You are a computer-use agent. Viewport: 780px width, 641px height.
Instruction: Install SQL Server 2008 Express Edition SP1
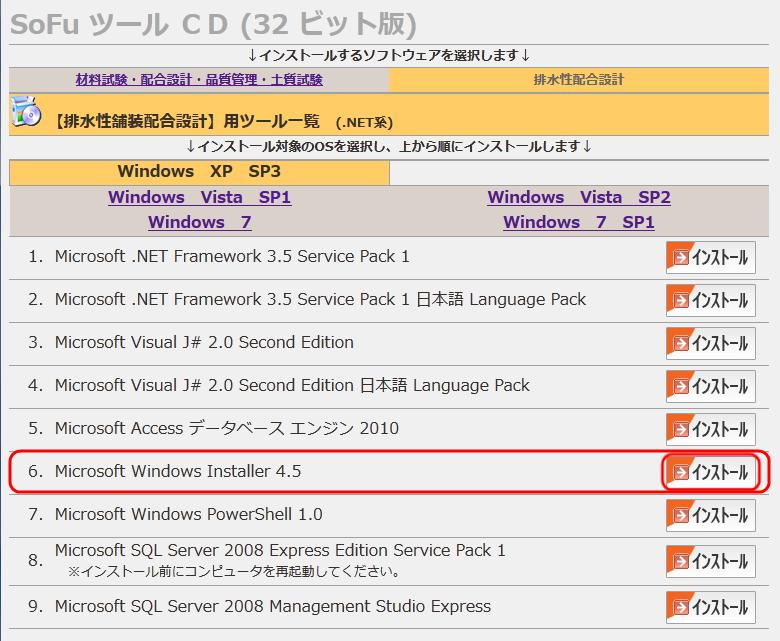pos(710,561)
